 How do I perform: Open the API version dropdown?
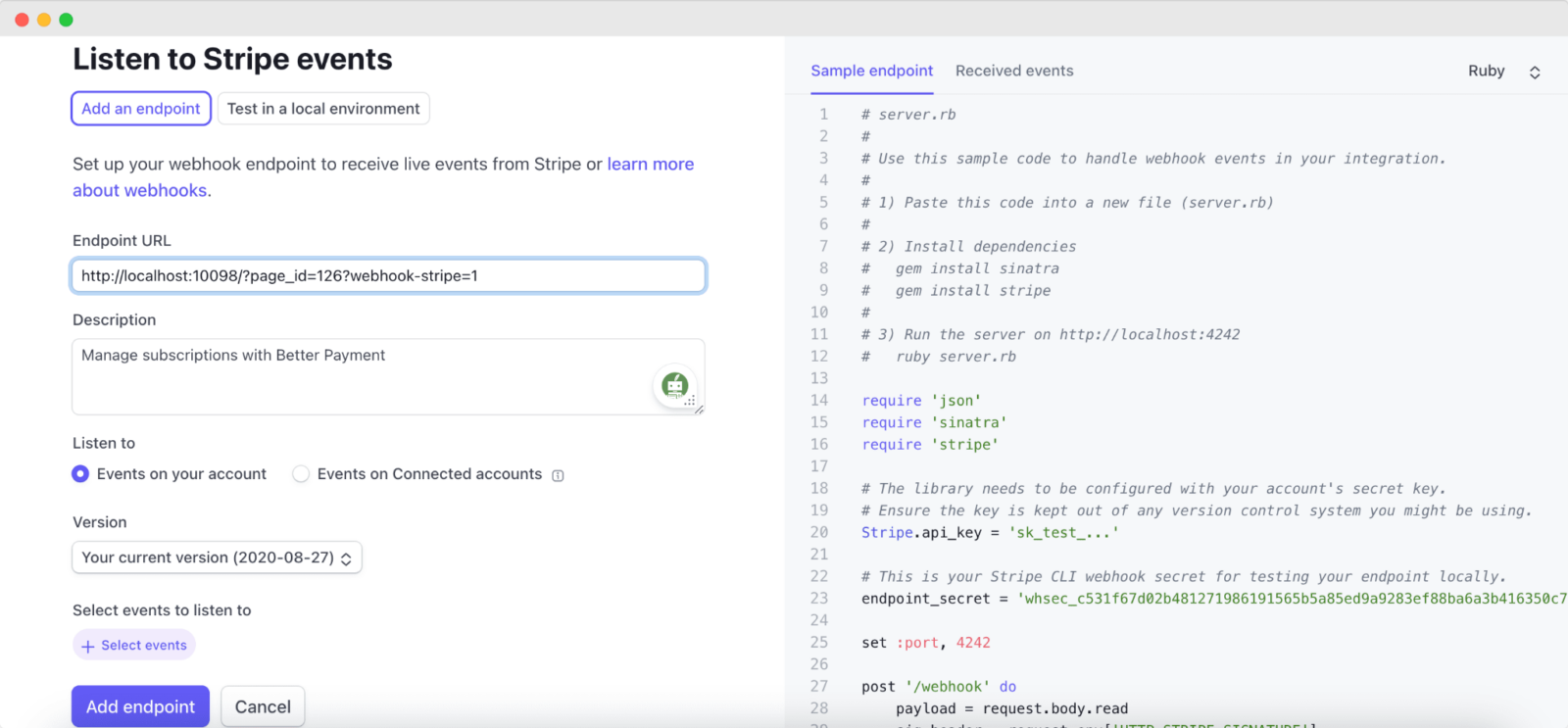click(217, 558)
